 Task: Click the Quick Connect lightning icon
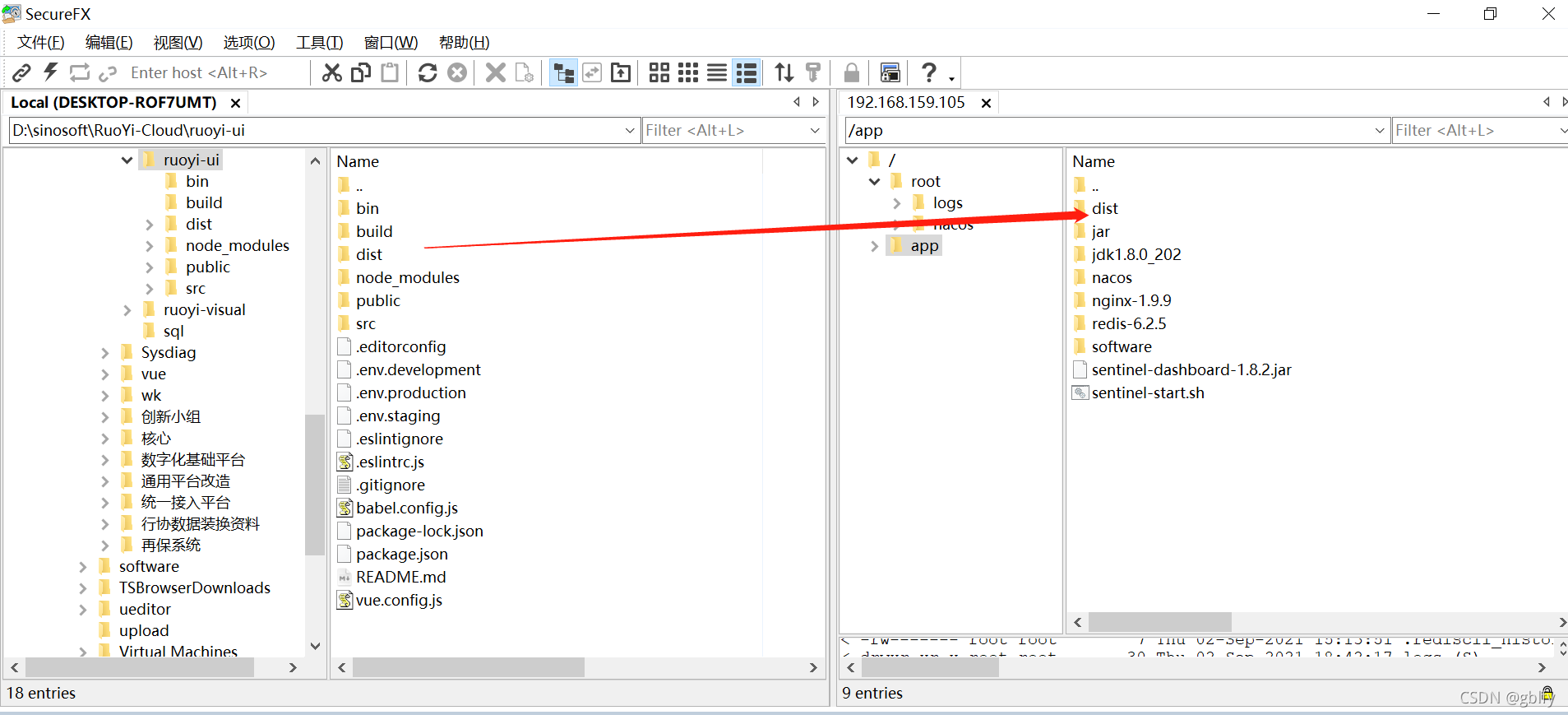point(50,72)
